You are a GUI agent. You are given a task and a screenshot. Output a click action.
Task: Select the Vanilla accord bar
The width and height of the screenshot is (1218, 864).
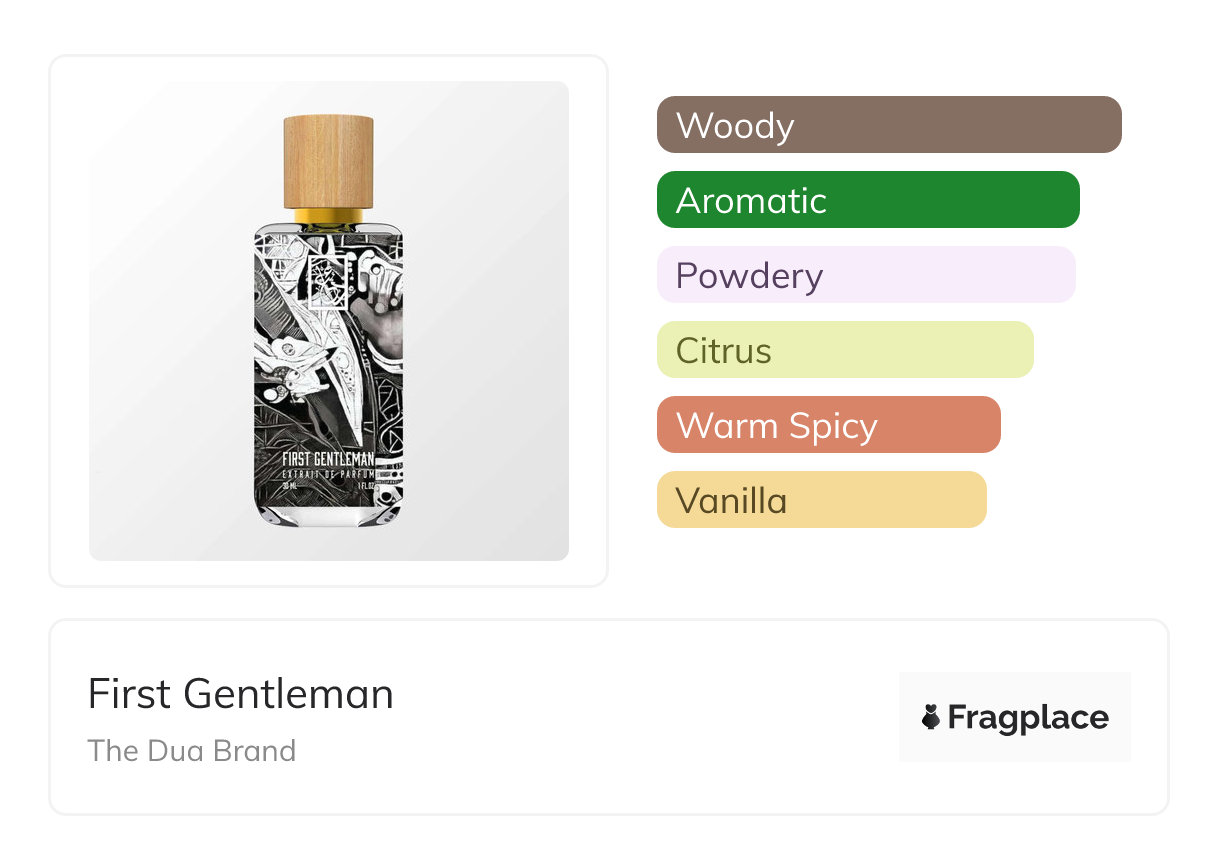821,500
